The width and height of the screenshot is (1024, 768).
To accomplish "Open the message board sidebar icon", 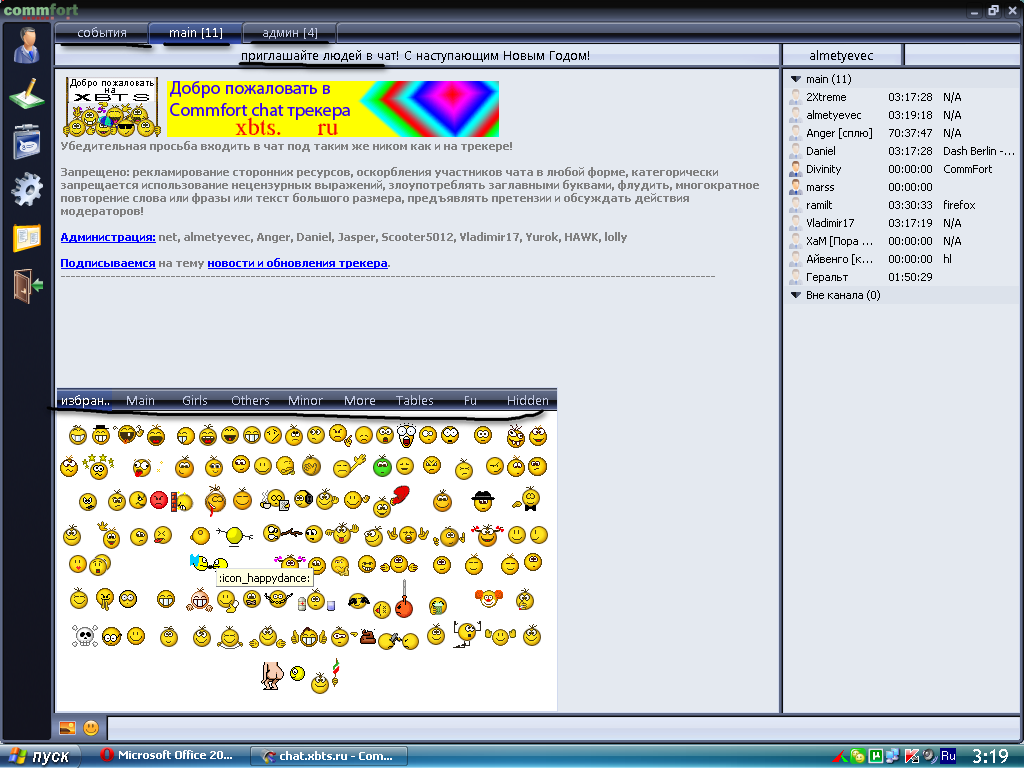I will click(x=27, y=142).
